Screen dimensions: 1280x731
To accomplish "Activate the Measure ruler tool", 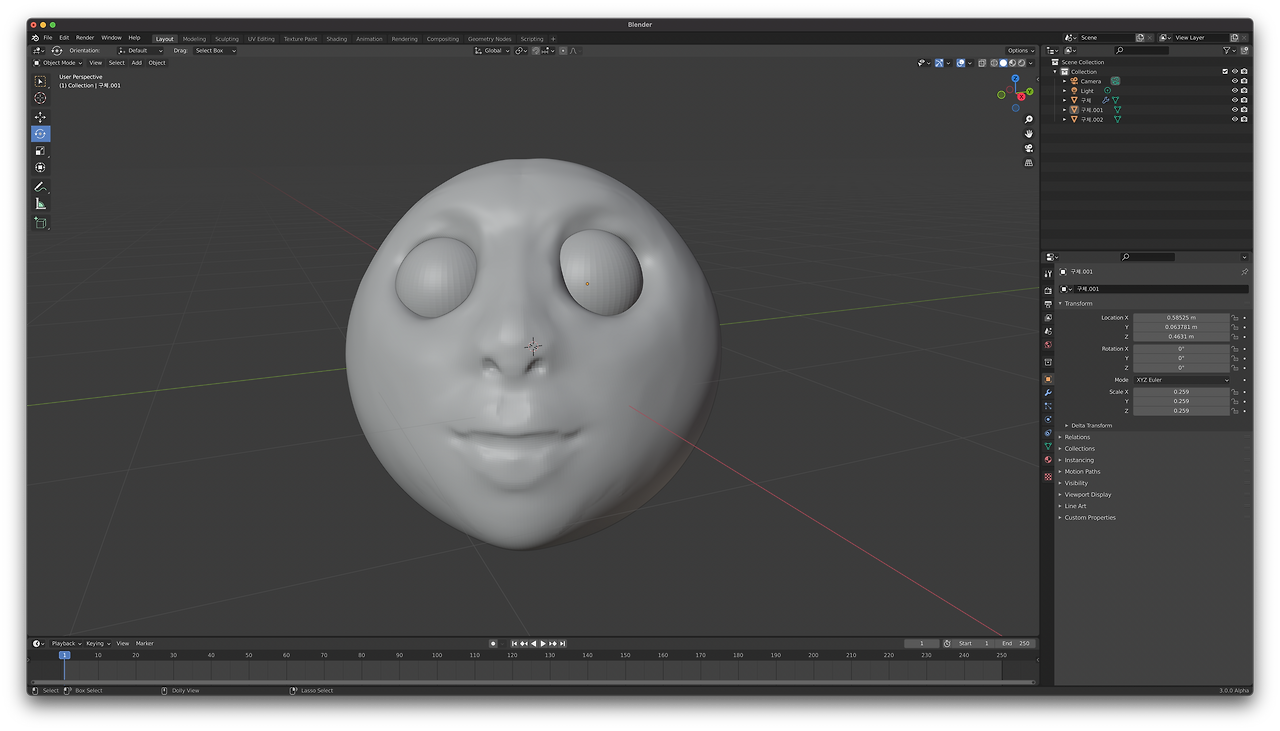I will 40,204.
